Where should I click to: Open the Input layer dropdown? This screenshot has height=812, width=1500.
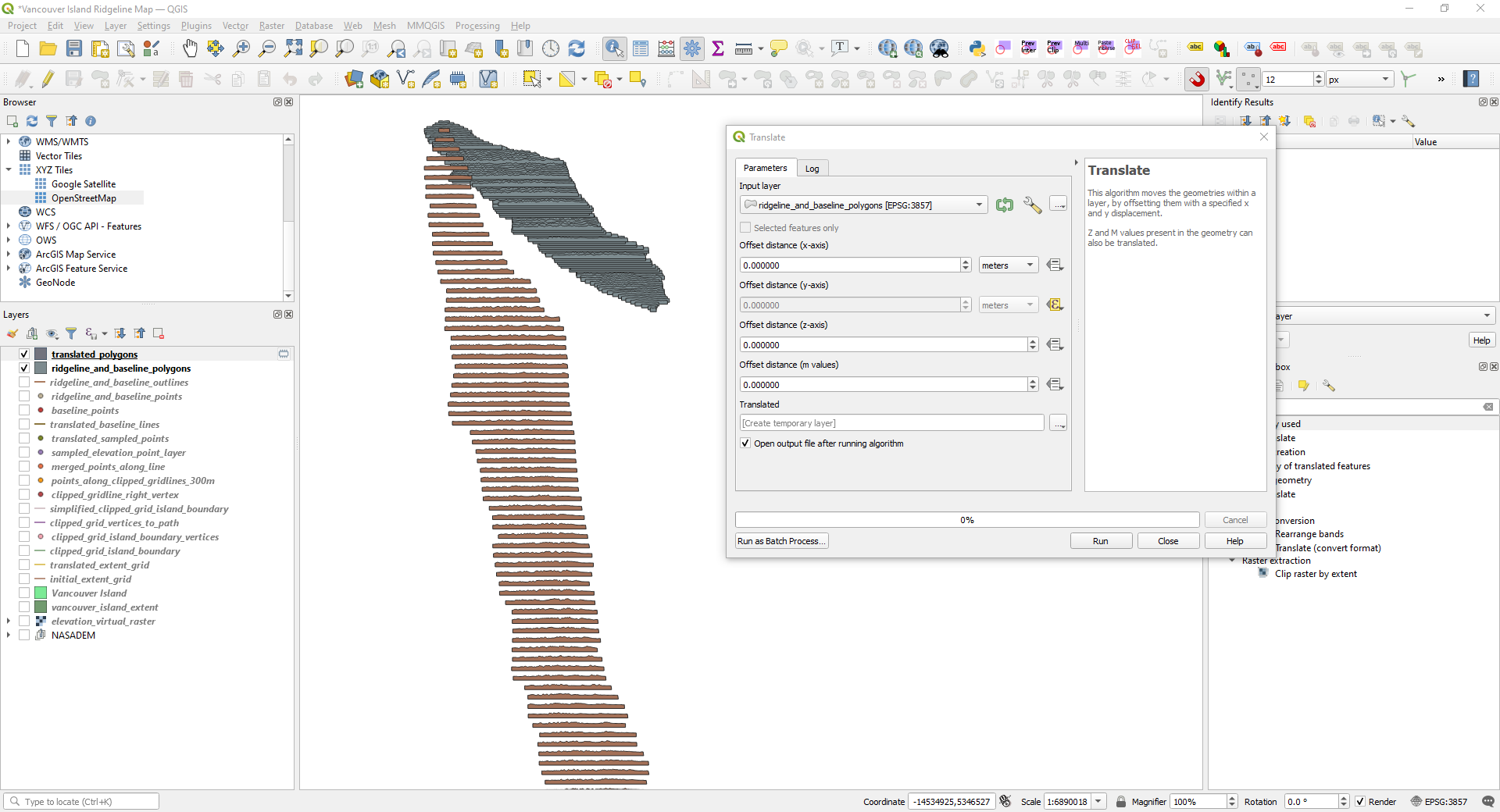[863, 205]
